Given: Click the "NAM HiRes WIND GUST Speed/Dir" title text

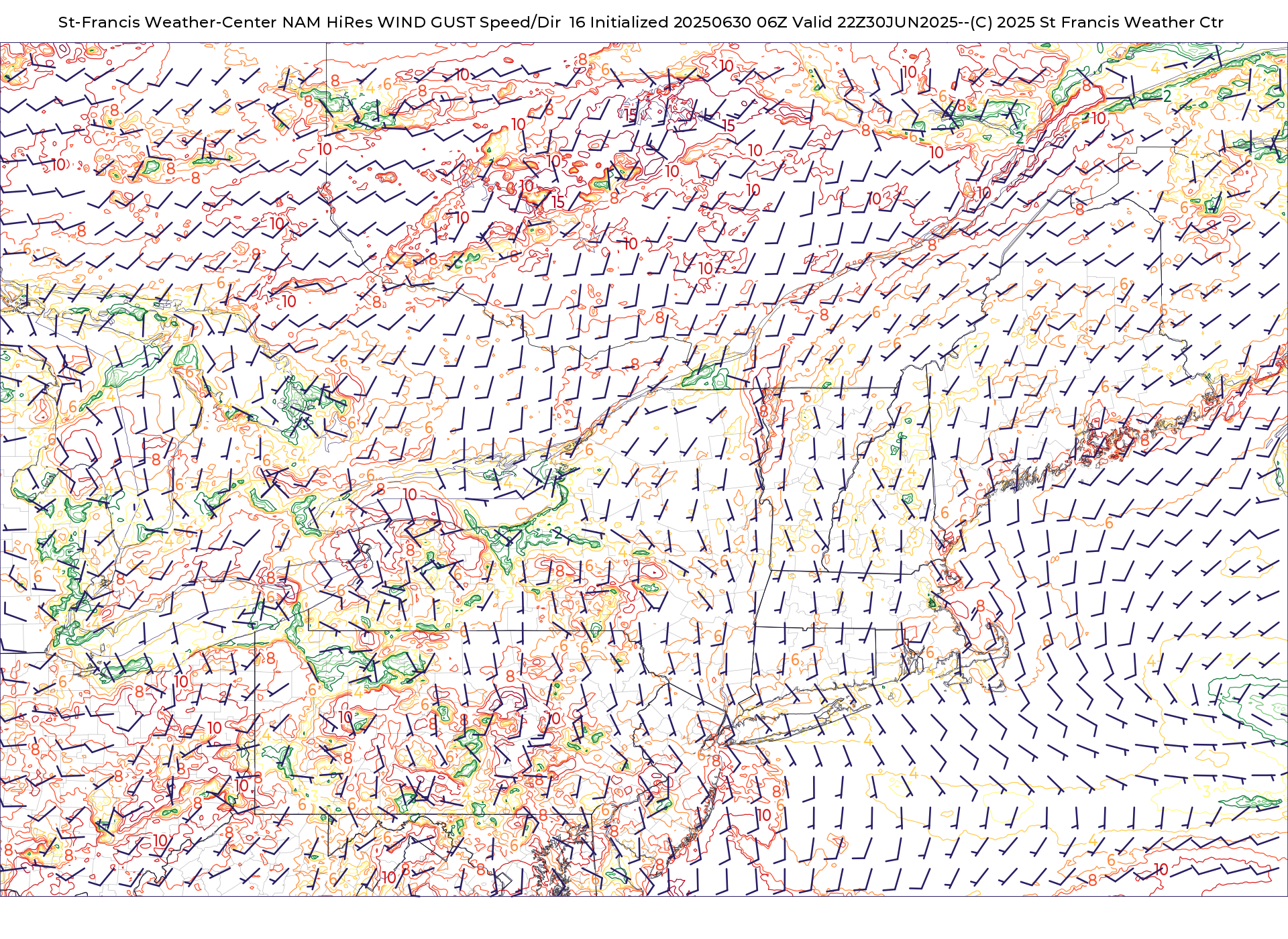Looking at the screenshot, I should [421, 22].
